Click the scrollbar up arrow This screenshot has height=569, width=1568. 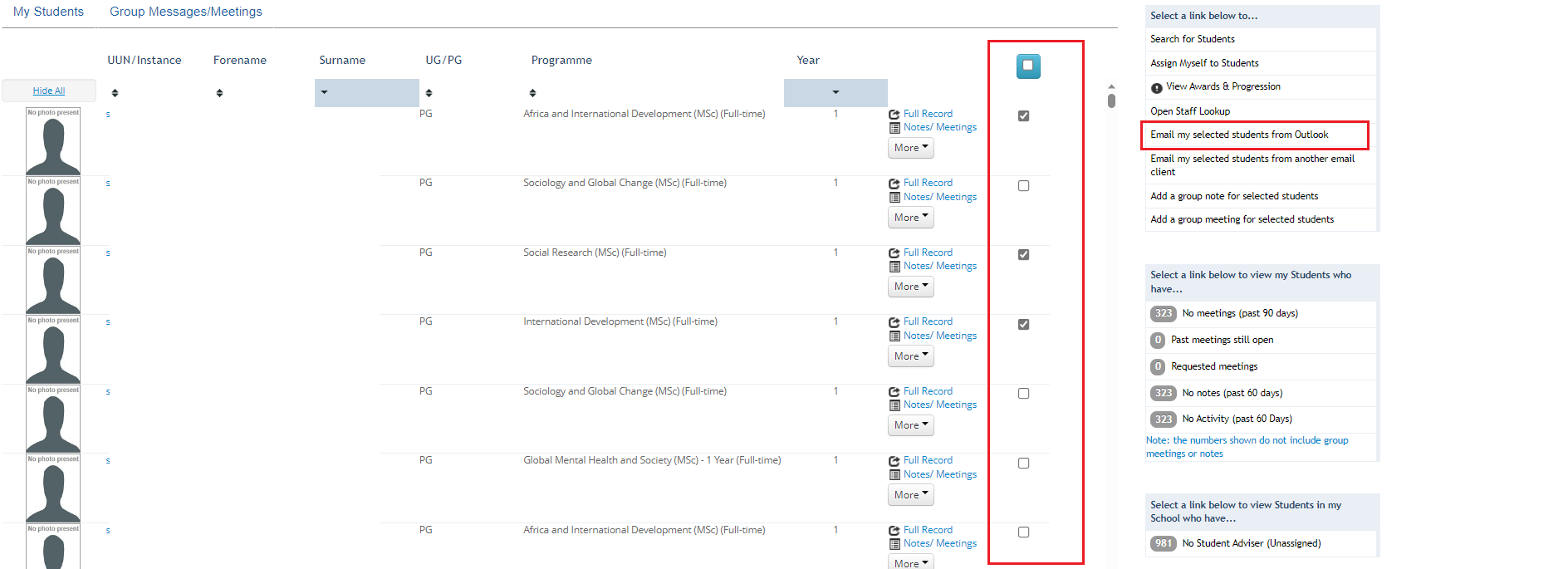1111,86
